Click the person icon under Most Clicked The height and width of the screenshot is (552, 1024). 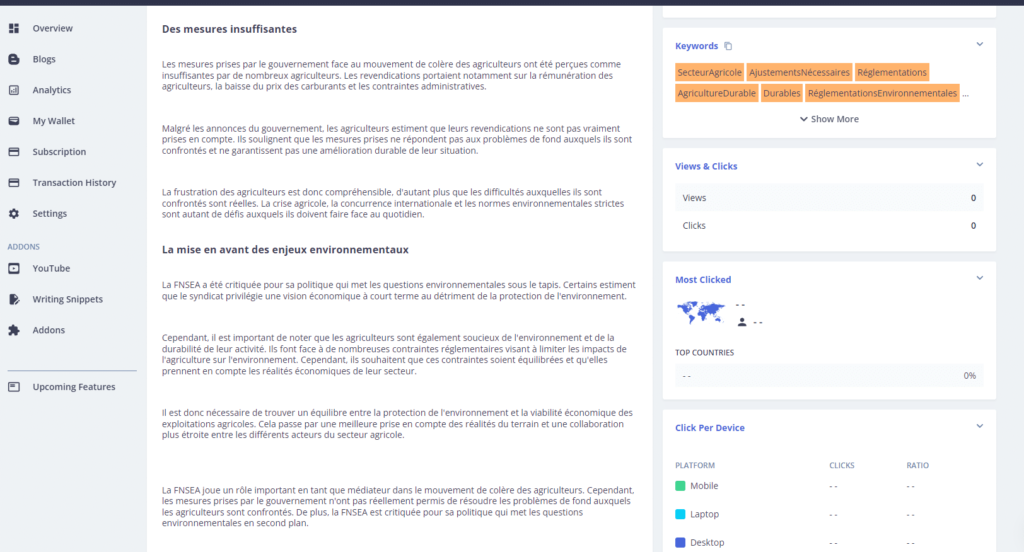(742, 322)
